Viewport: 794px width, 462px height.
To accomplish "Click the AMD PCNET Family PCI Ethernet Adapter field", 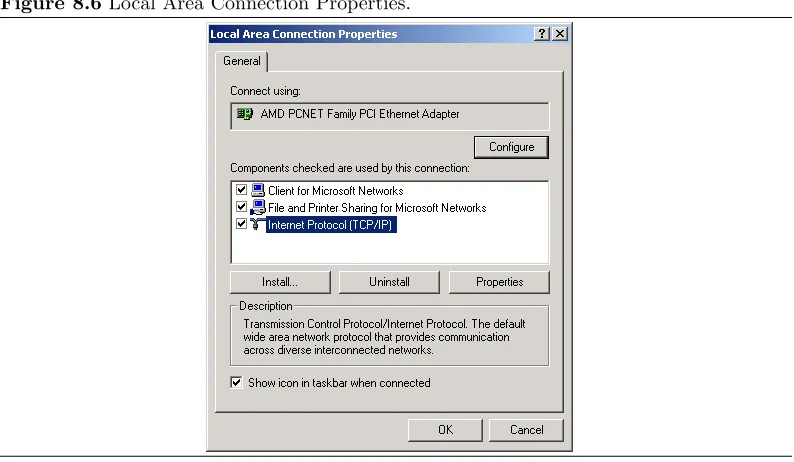I will click(389, 116).
